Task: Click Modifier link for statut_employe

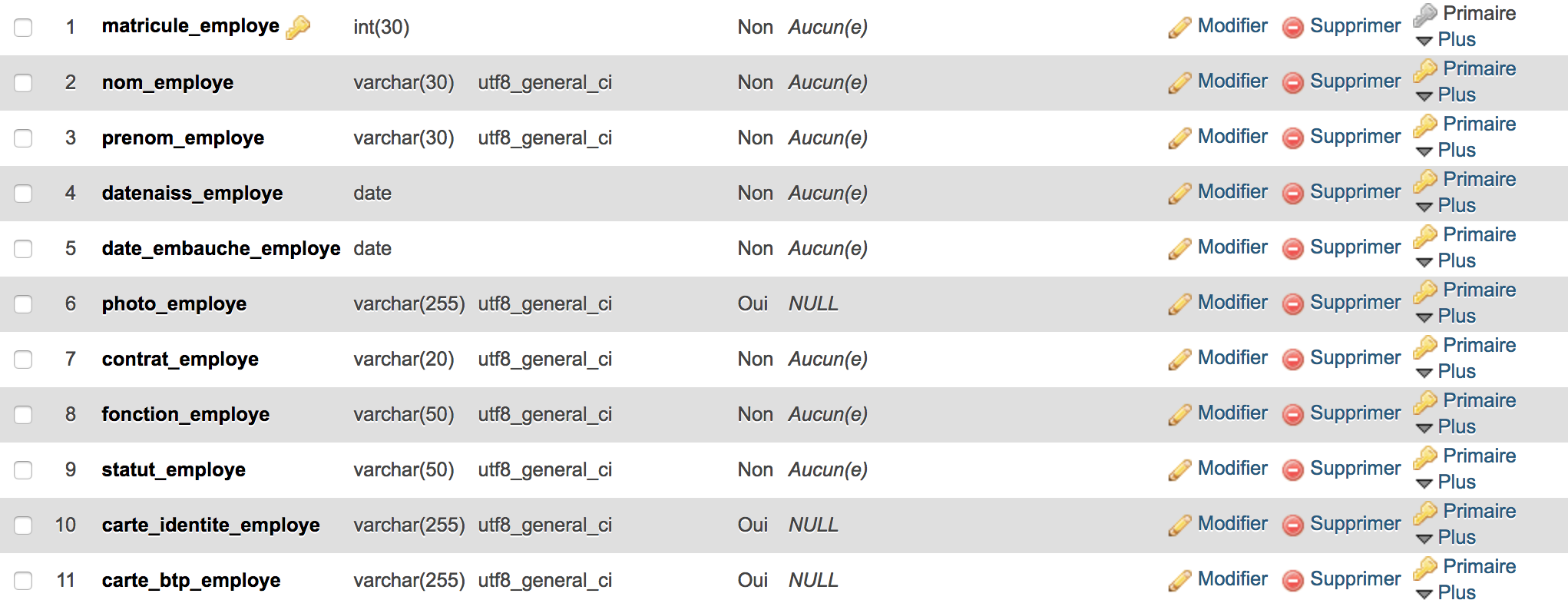Action: (x=1232, y=469)
